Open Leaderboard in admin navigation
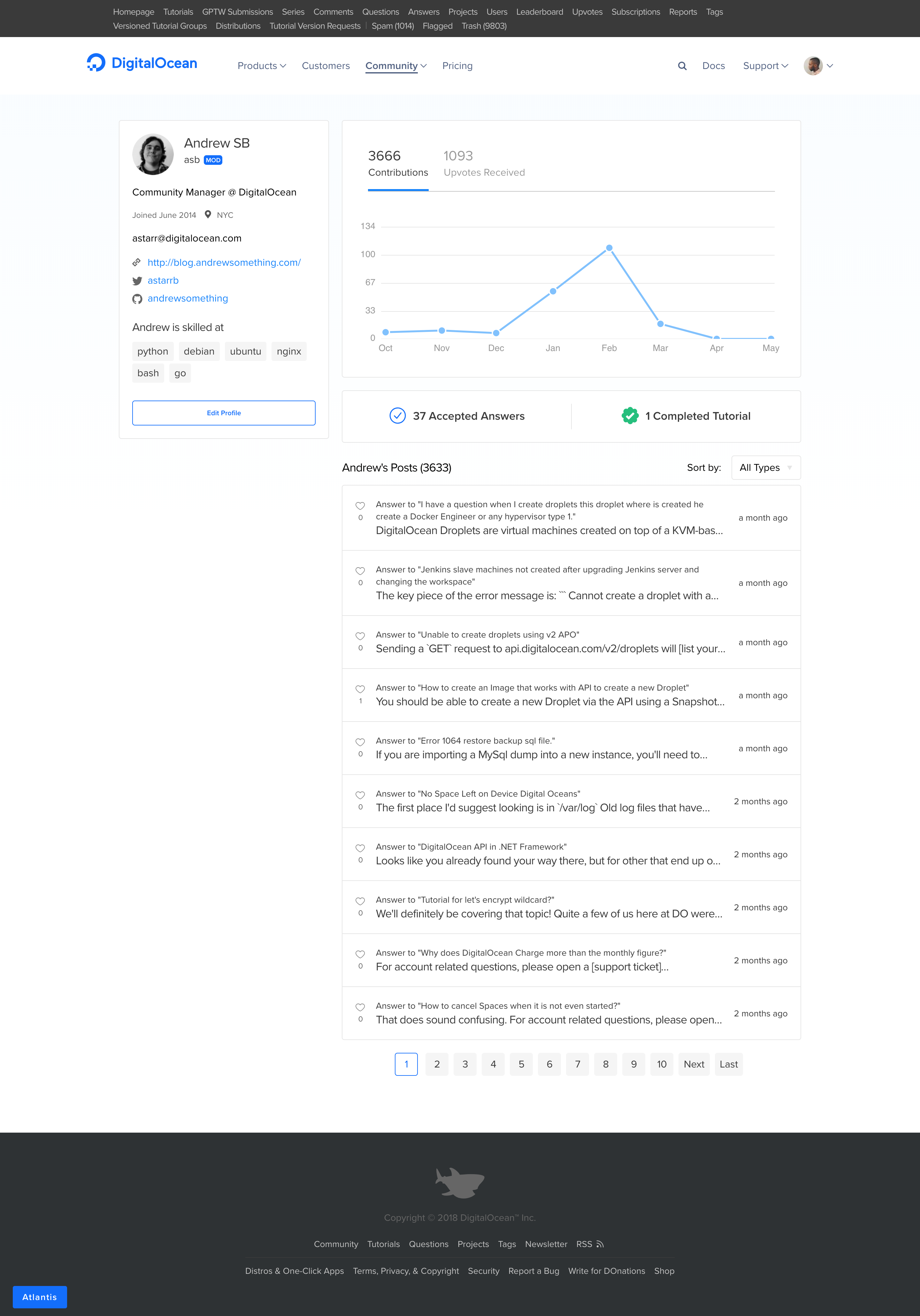This screenshot has width=920, height=1316. click(x=540, y=12)
